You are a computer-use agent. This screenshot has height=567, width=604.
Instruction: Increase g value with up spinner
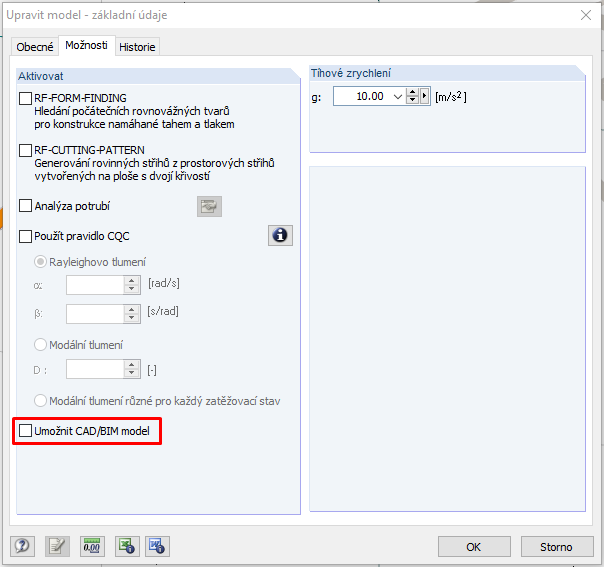tap(412, 92)
